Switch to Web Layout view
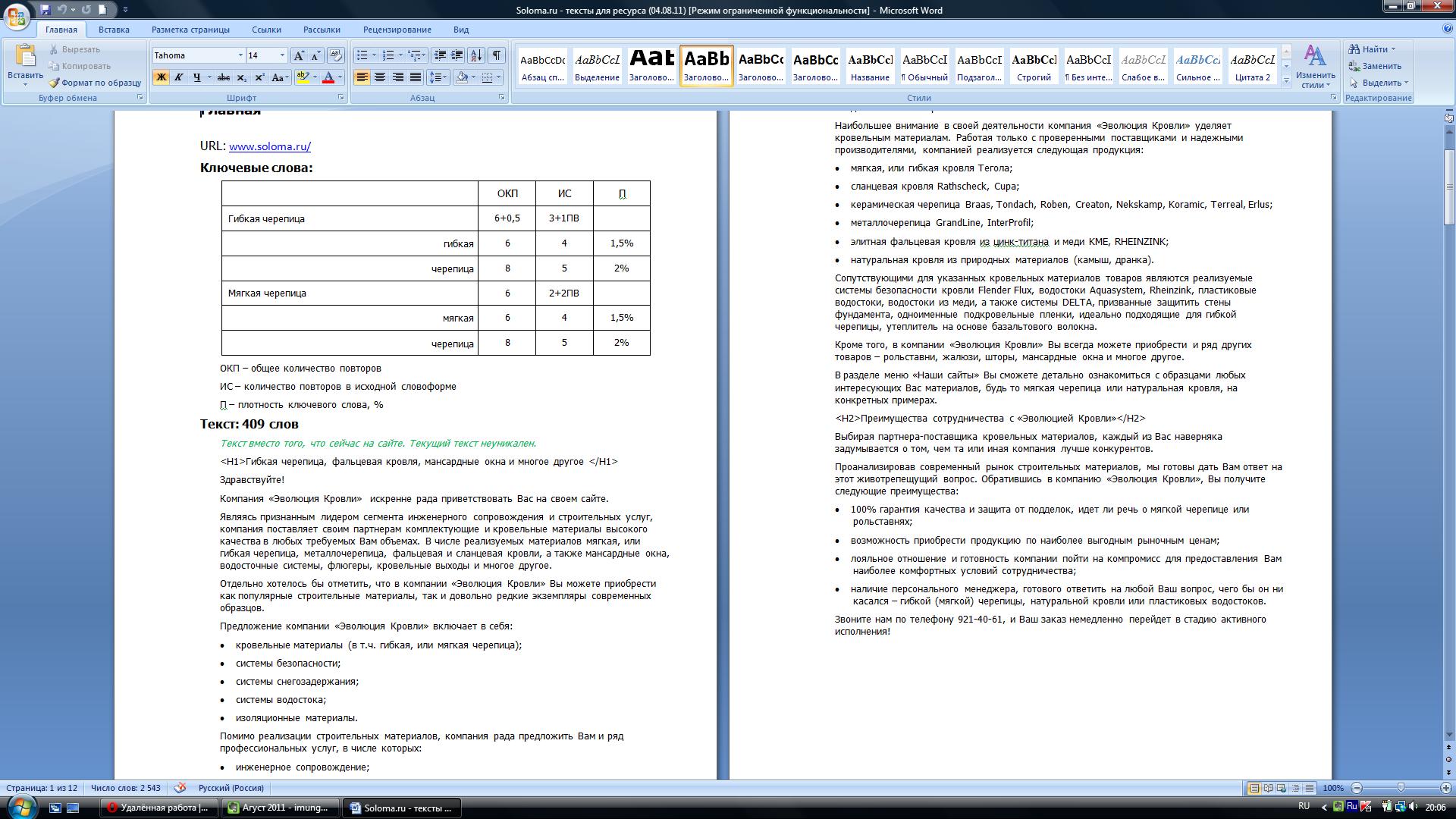1456x819 pixels. (1281, 788)
